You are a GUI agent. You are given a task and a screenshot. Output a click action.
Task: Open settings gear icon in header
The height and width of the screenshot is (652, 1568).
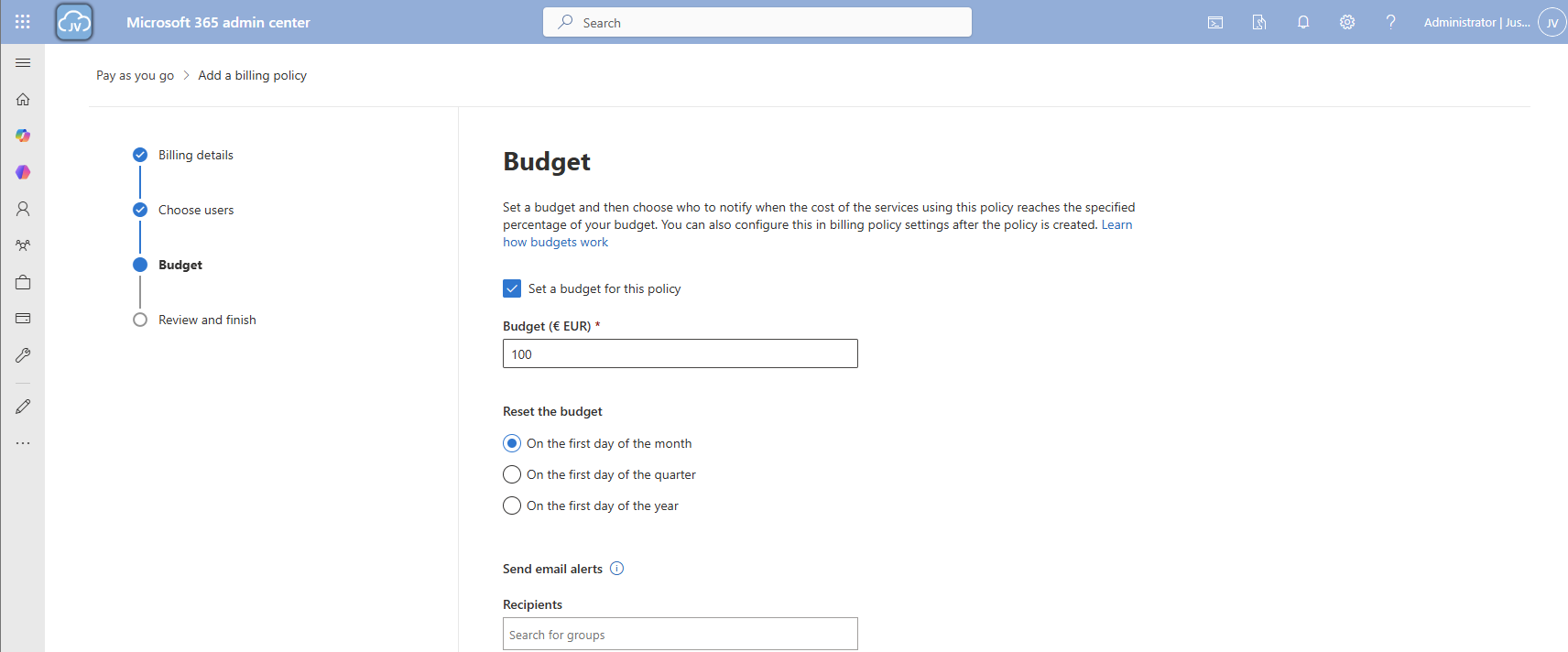[x=1346, y=22]
